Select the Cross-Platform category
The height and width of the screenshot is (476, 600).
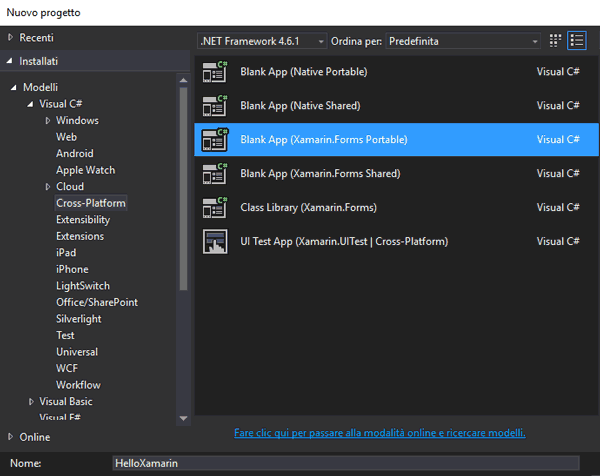tap(91, 203)
